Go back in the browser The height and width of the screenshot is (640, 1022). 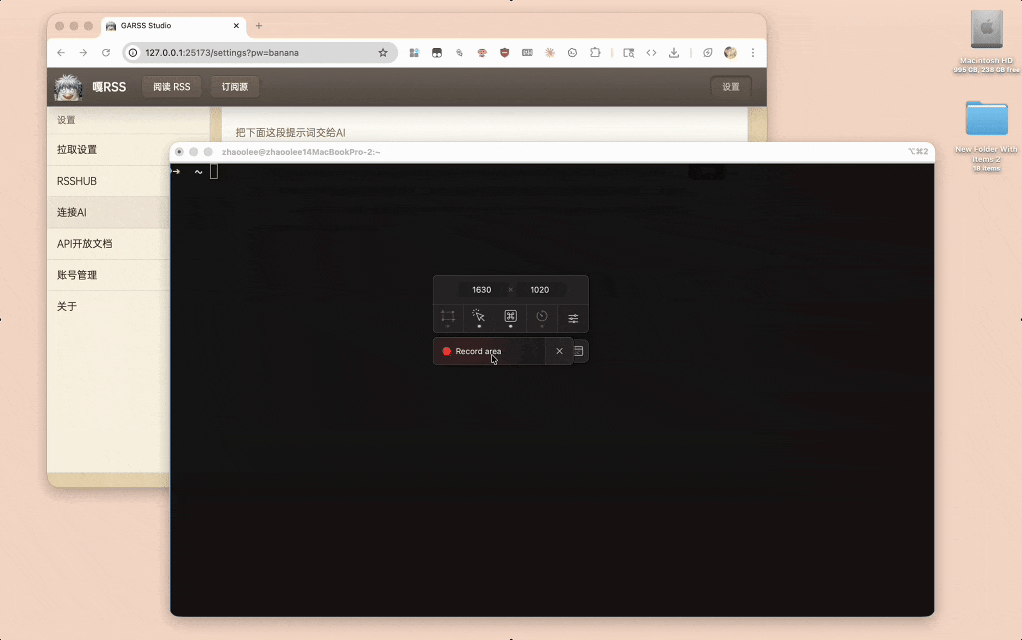click(61, 53)
